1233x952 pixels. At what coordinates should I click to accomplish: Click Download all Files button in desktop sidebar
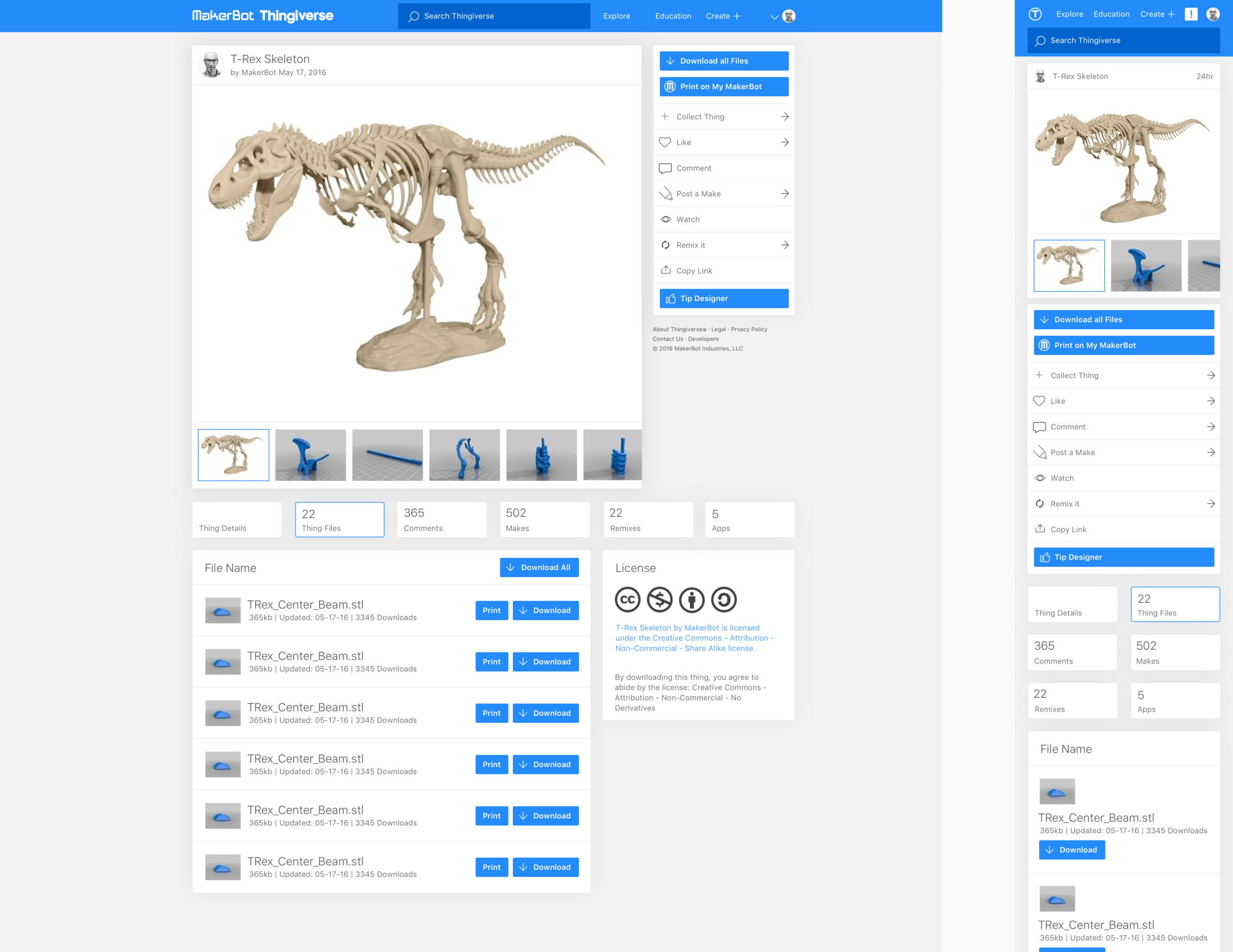click(x=724, y=61)
